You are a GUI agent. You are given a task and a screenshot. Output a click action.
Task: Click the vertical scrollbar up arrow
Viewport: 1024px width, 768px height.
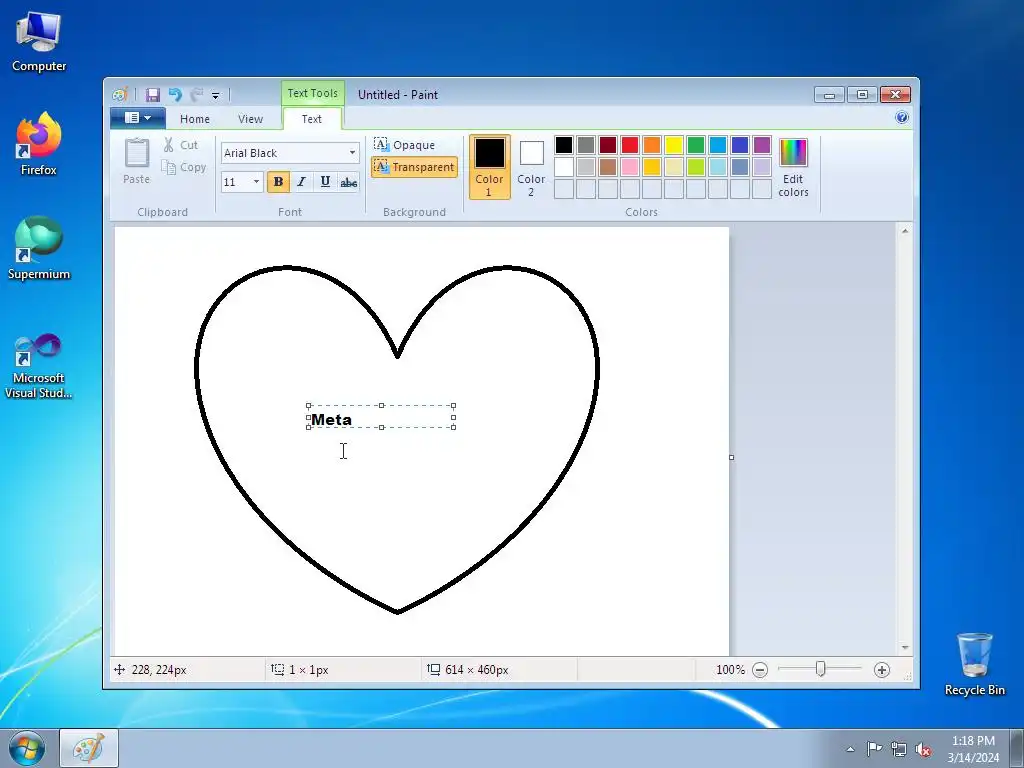click(905, 231)
